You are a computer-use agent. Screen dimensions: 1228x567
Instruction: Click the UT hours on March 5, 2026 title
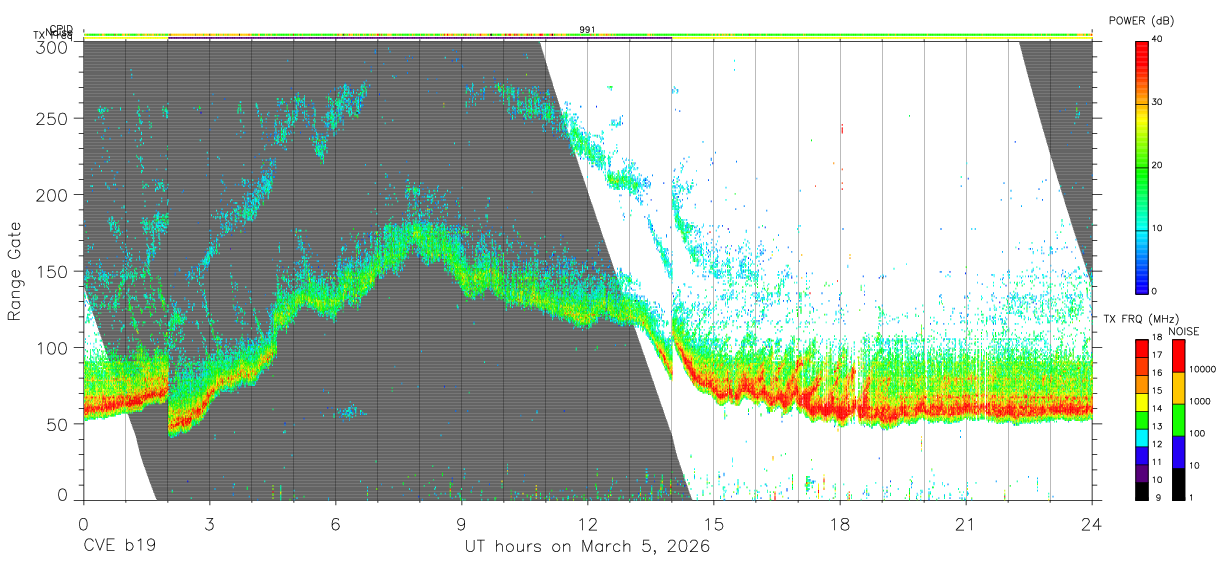click(587, 547)
